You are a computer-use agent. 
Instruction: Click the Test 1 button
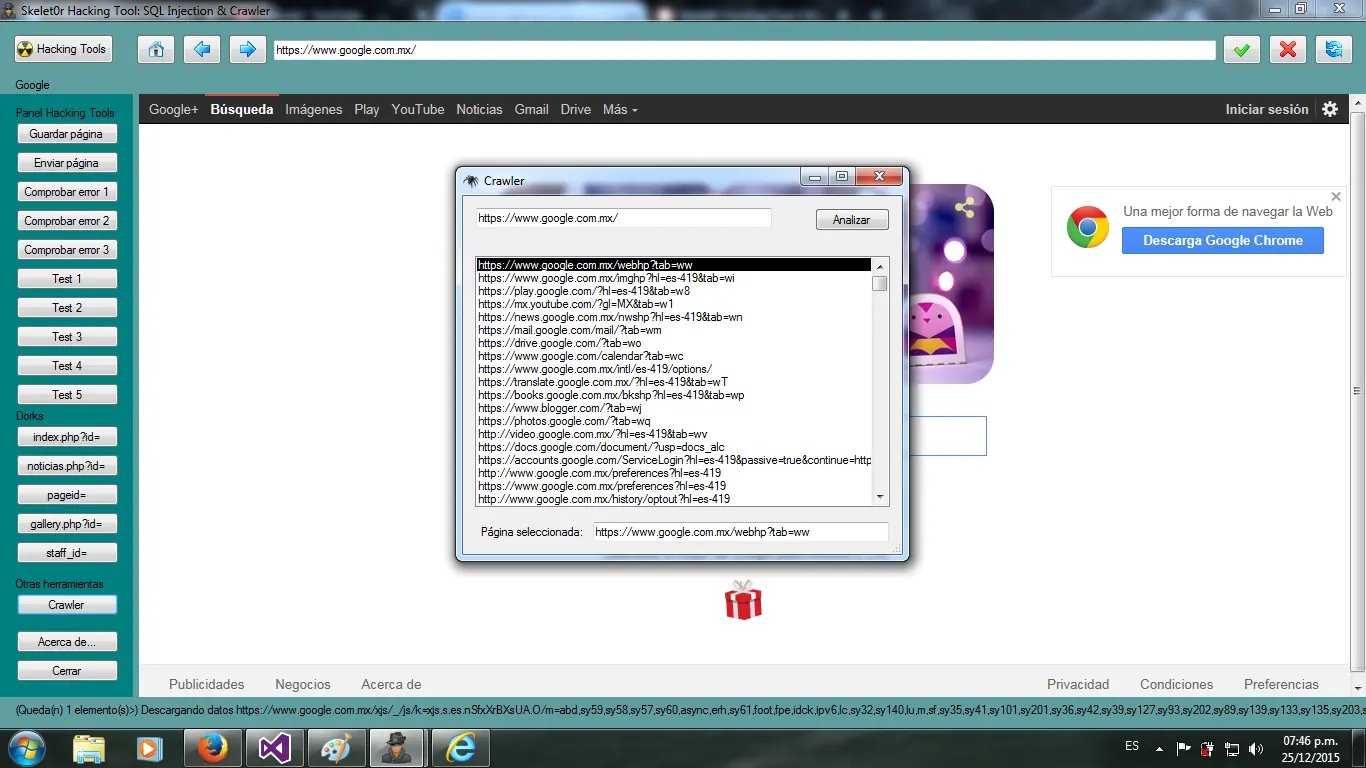67,279
